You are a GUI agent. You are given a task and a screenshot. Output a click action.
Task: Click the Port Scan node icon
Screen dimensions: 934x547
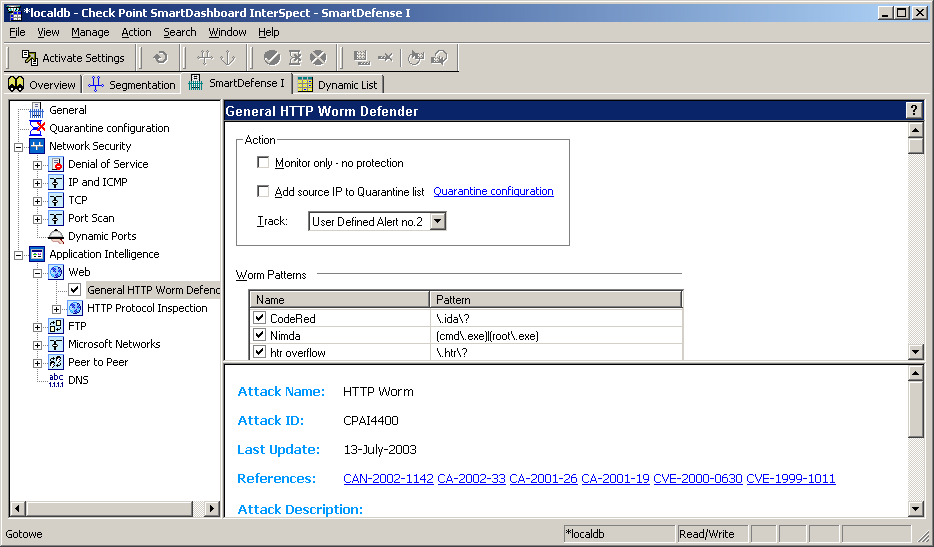pyautogui.click(x=56, y=218)
